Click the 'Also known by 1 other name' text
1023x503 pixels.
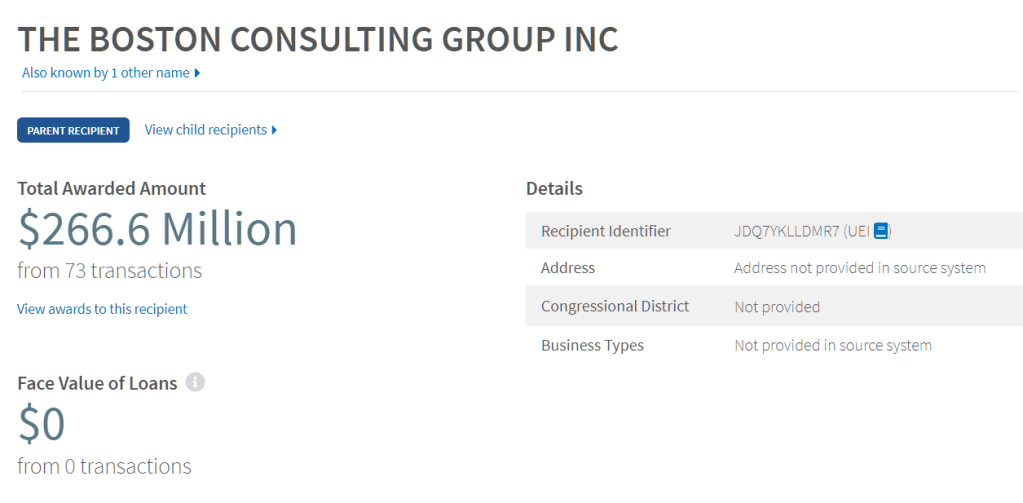point(106,73)
